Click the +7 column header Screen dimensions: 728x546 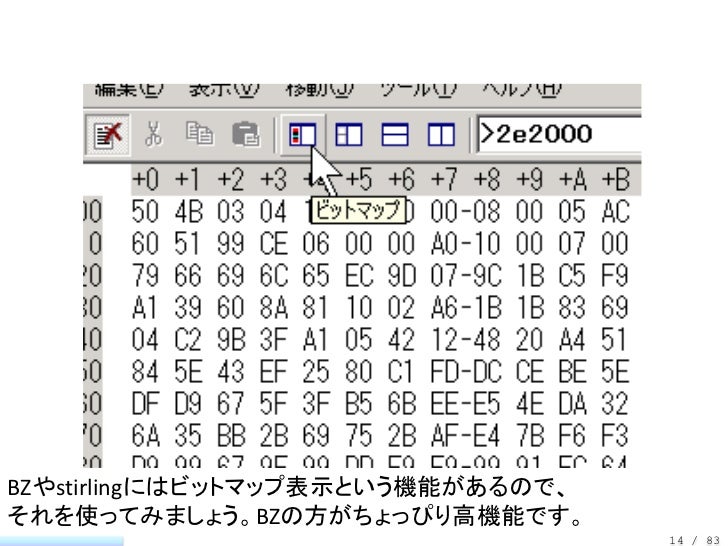444,179
